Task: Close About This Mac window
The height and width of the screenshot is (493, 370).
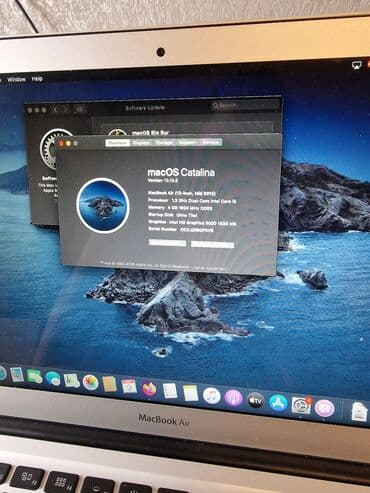Action: point(61,143)
